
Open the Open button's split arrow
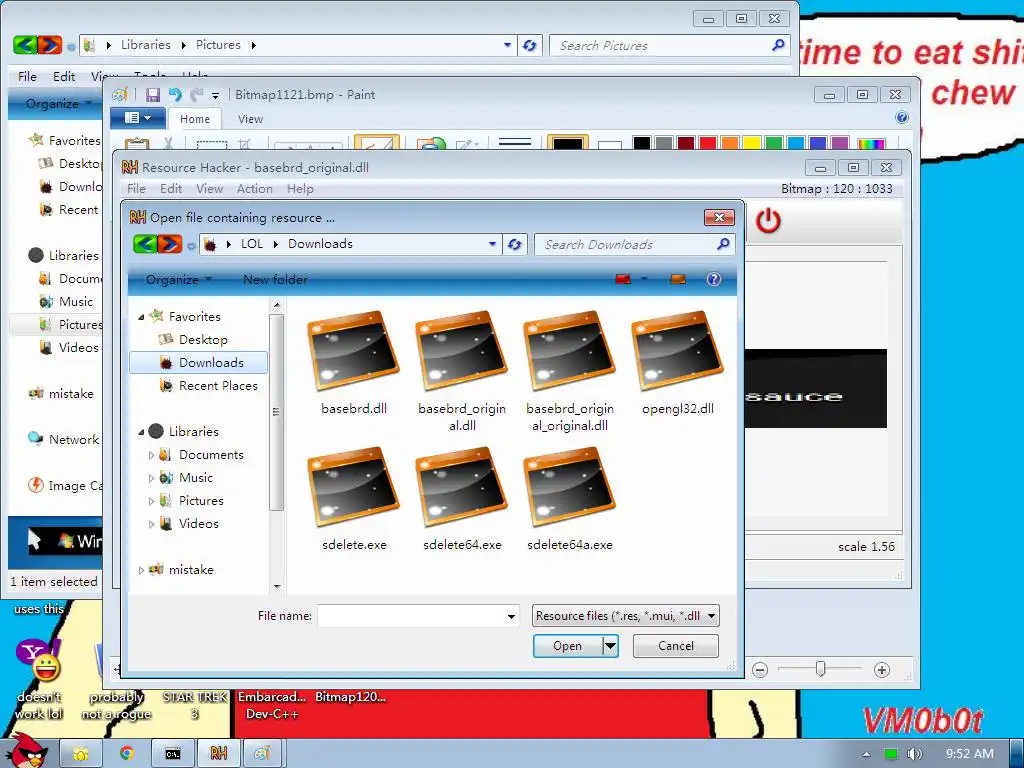coord(611,646)
